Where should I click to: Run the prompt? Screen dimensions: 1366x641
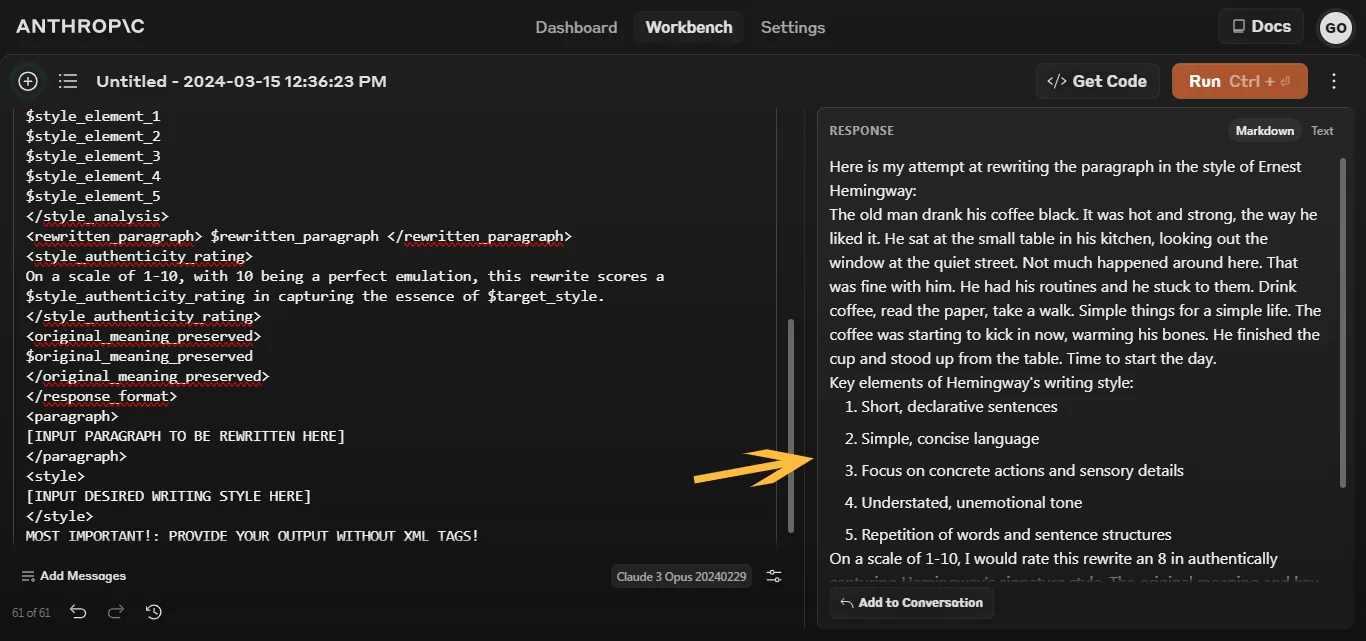(x=1239, y=81)
